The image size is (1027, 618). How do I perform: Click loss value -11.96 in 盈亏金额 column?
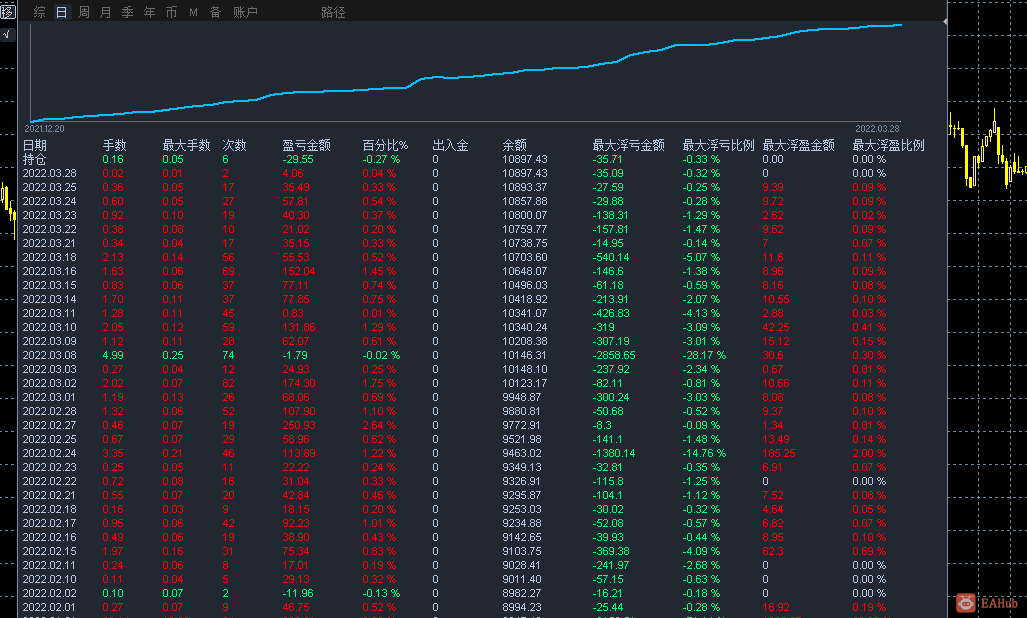point(298,593)
